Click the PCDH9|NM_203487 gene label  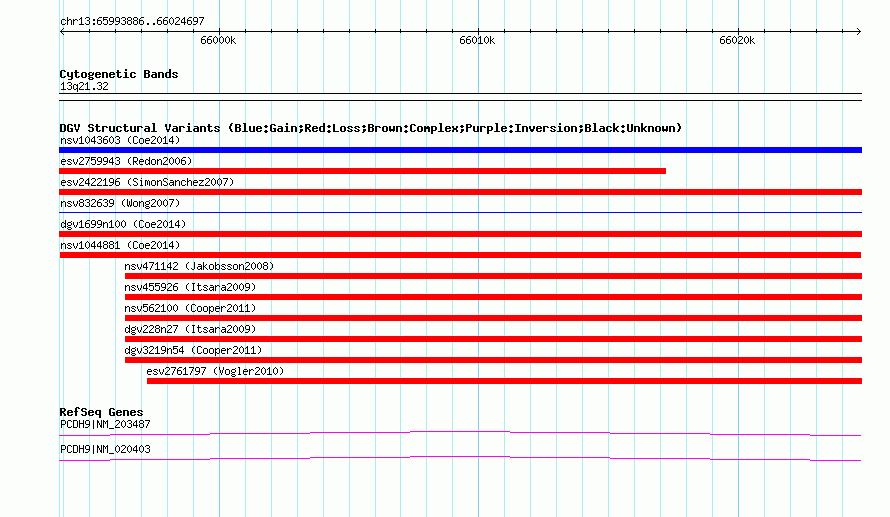pyautogui.click(x=105, y=424)
